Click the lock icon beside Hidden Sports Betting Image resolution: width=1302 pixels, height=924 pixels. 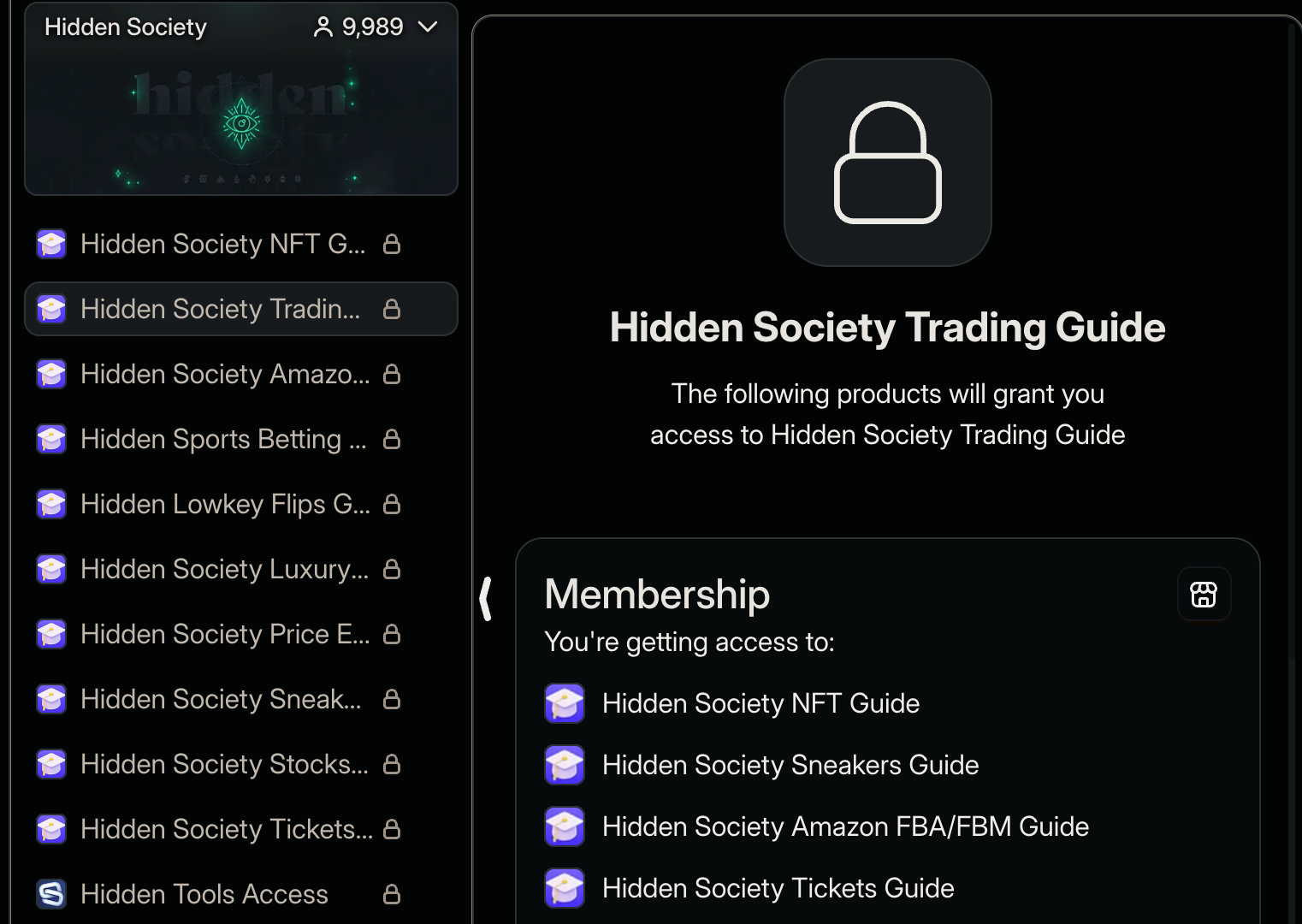click(392, 439)
